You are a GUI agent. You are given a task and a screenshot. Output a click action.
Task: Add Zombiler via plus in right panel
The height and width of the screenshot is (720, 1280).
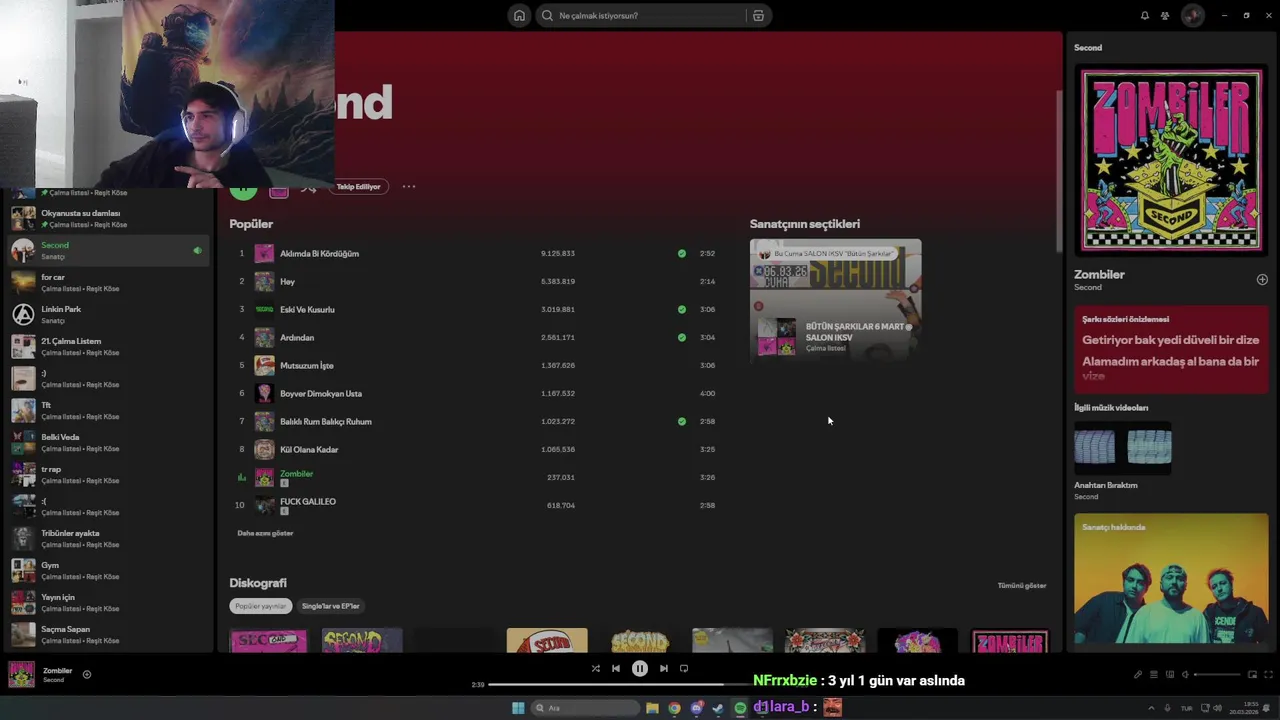tap(1262, 279)
